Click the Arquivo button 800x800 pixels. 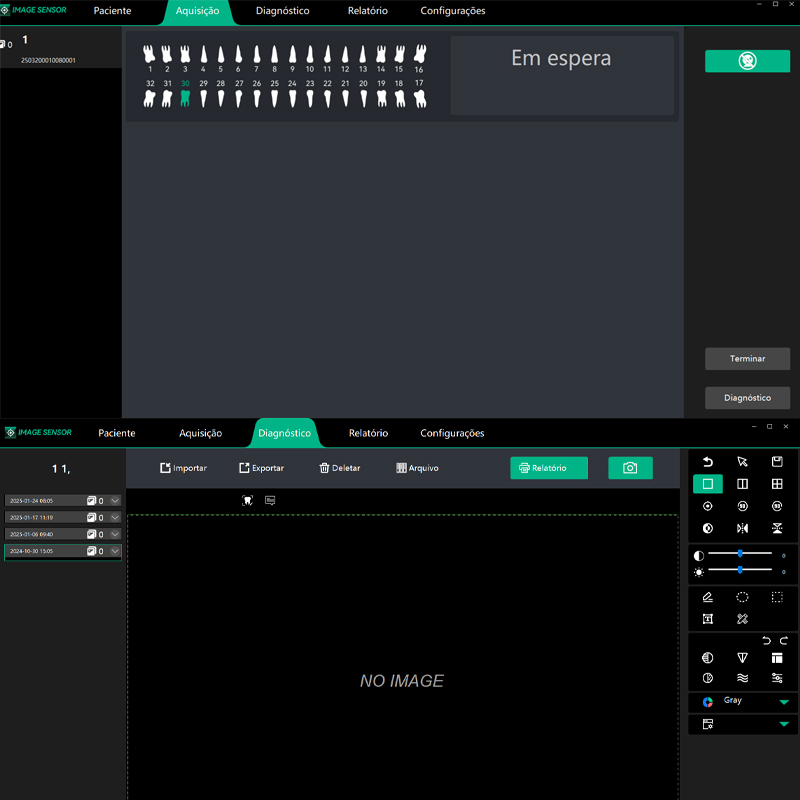417,468
